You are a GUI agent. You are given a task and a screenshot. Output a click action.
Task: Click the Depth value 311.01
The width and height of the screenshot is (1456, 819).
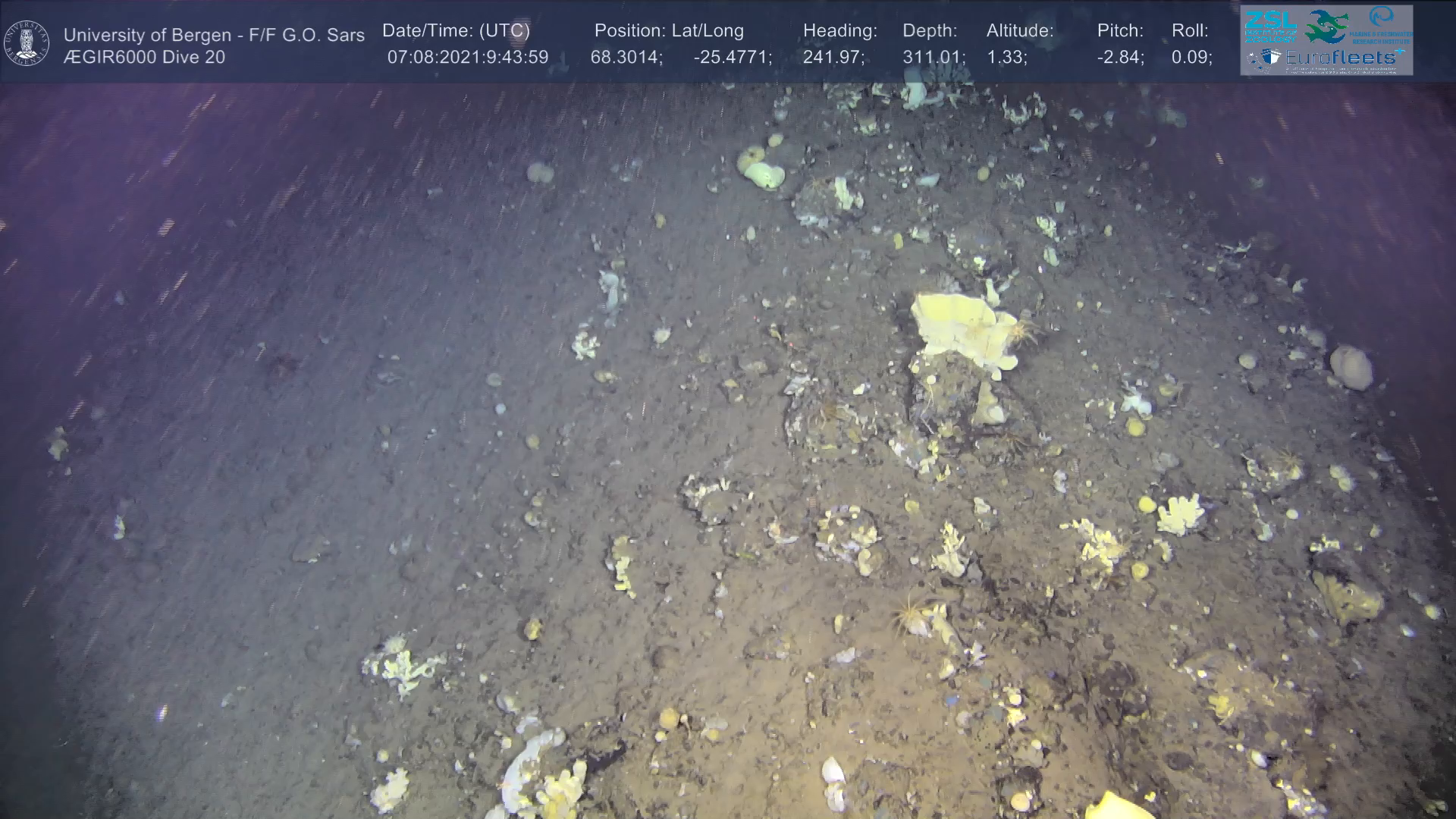[933, 58]
